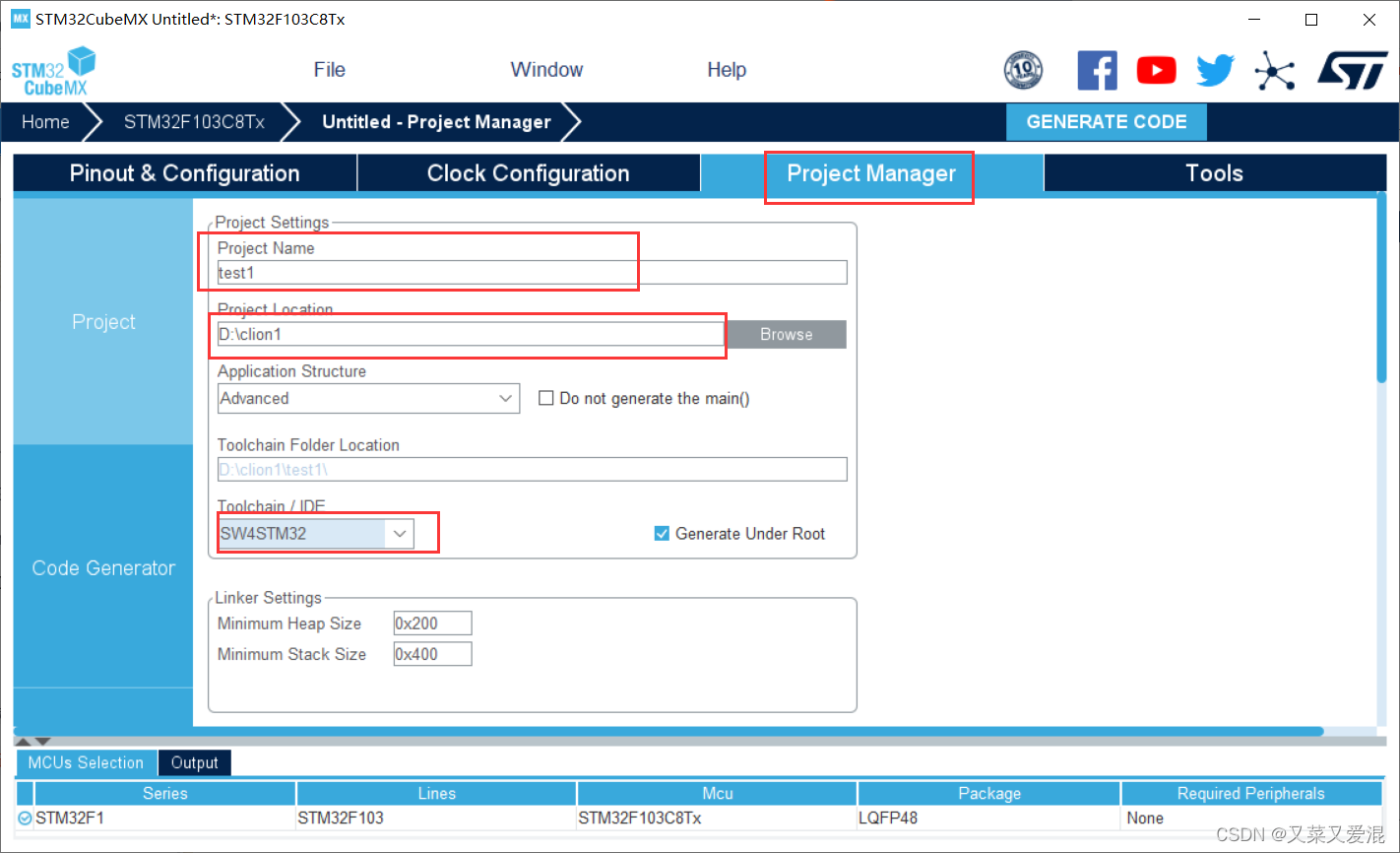
Task: Minimize the STM32CubeMX window
Action: coord(1254,20)
